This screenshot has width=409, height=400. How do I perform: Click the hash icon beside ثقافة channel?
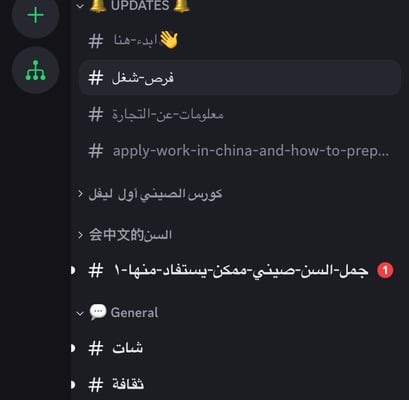96,385
